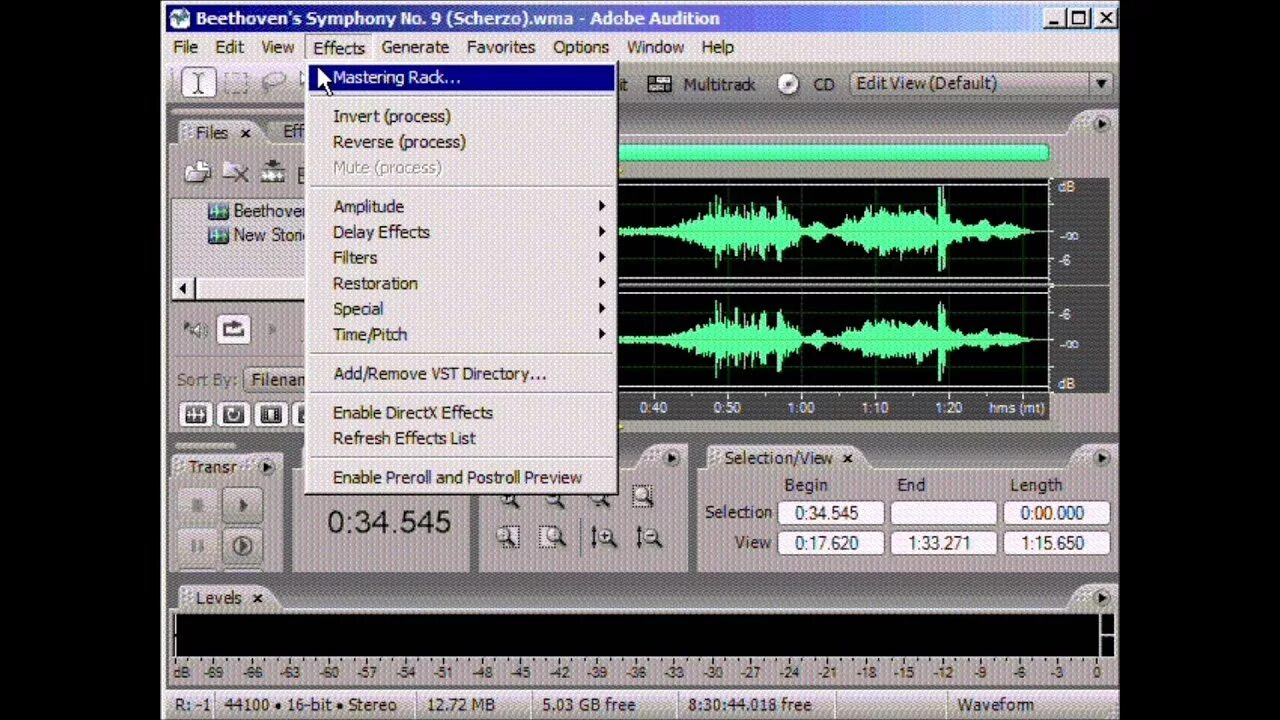Click the Play transport button

point(242,506)
